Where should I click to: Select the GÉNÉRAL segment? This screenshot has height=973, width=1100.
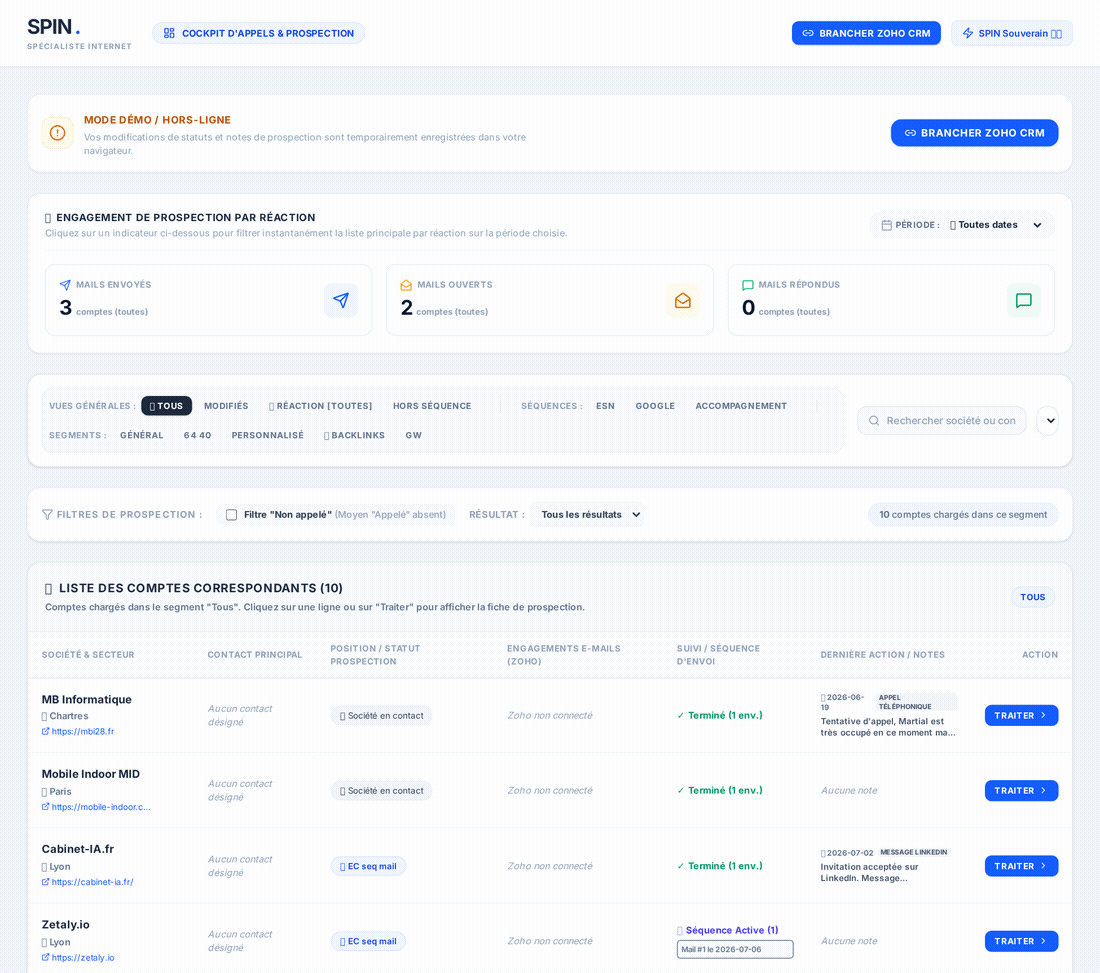(x=142, y=435)
